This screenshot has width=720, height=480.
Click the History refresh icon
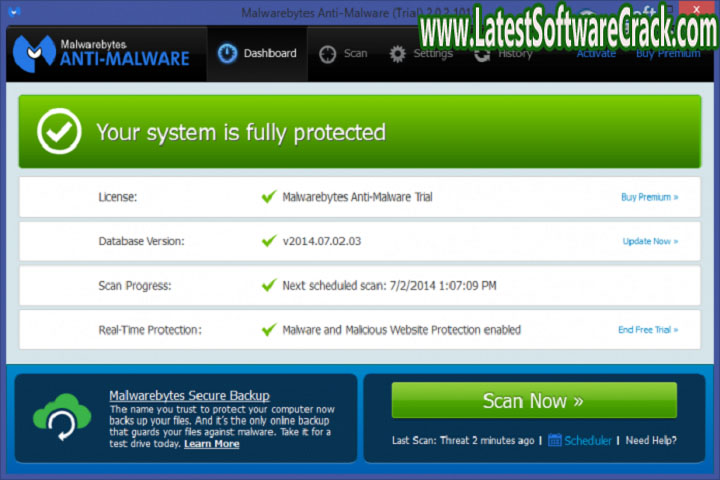pos(482,55)
